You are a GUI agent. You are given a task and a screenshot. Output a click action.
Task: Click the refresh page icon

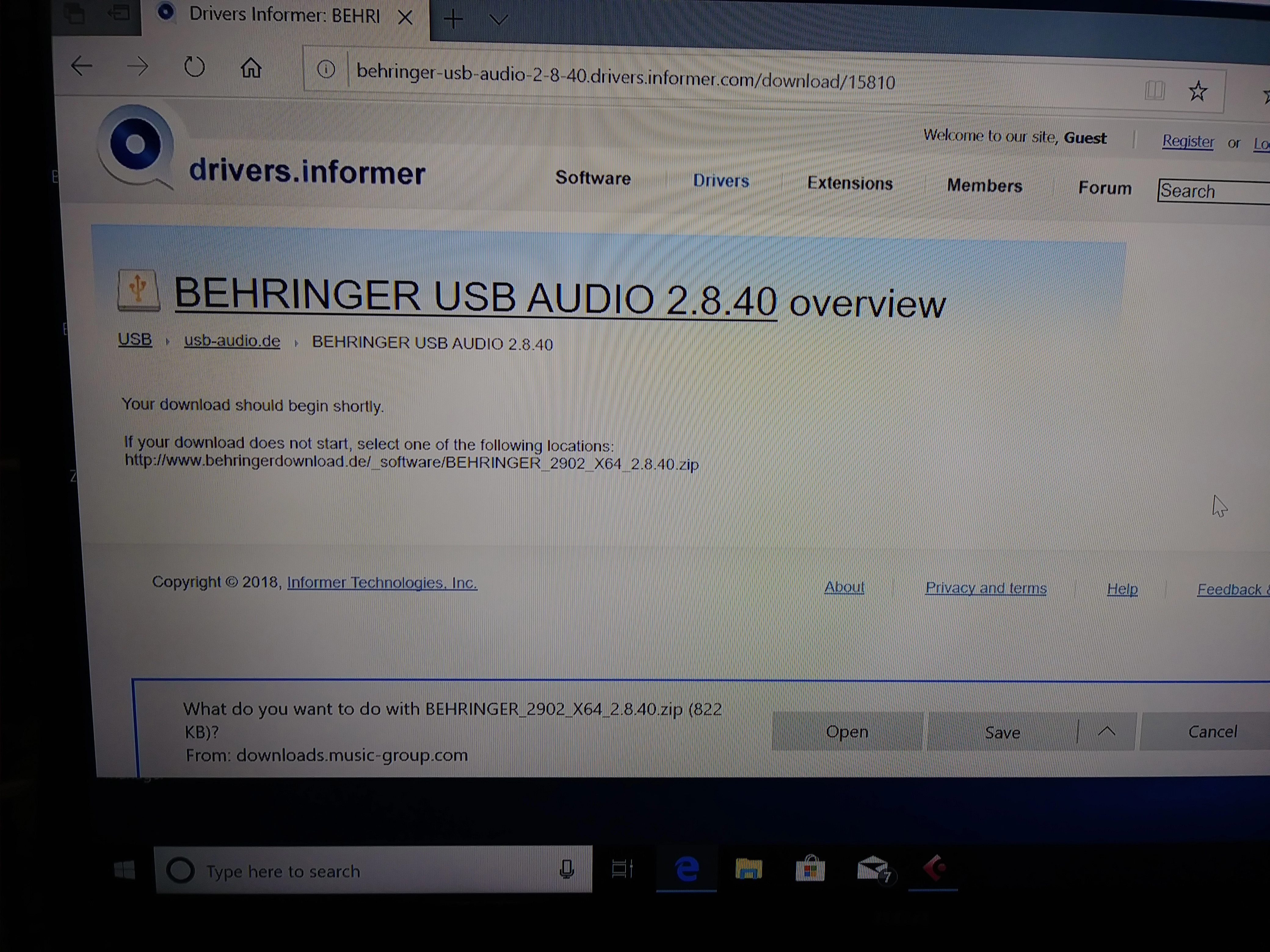click(x=194, y=67)
